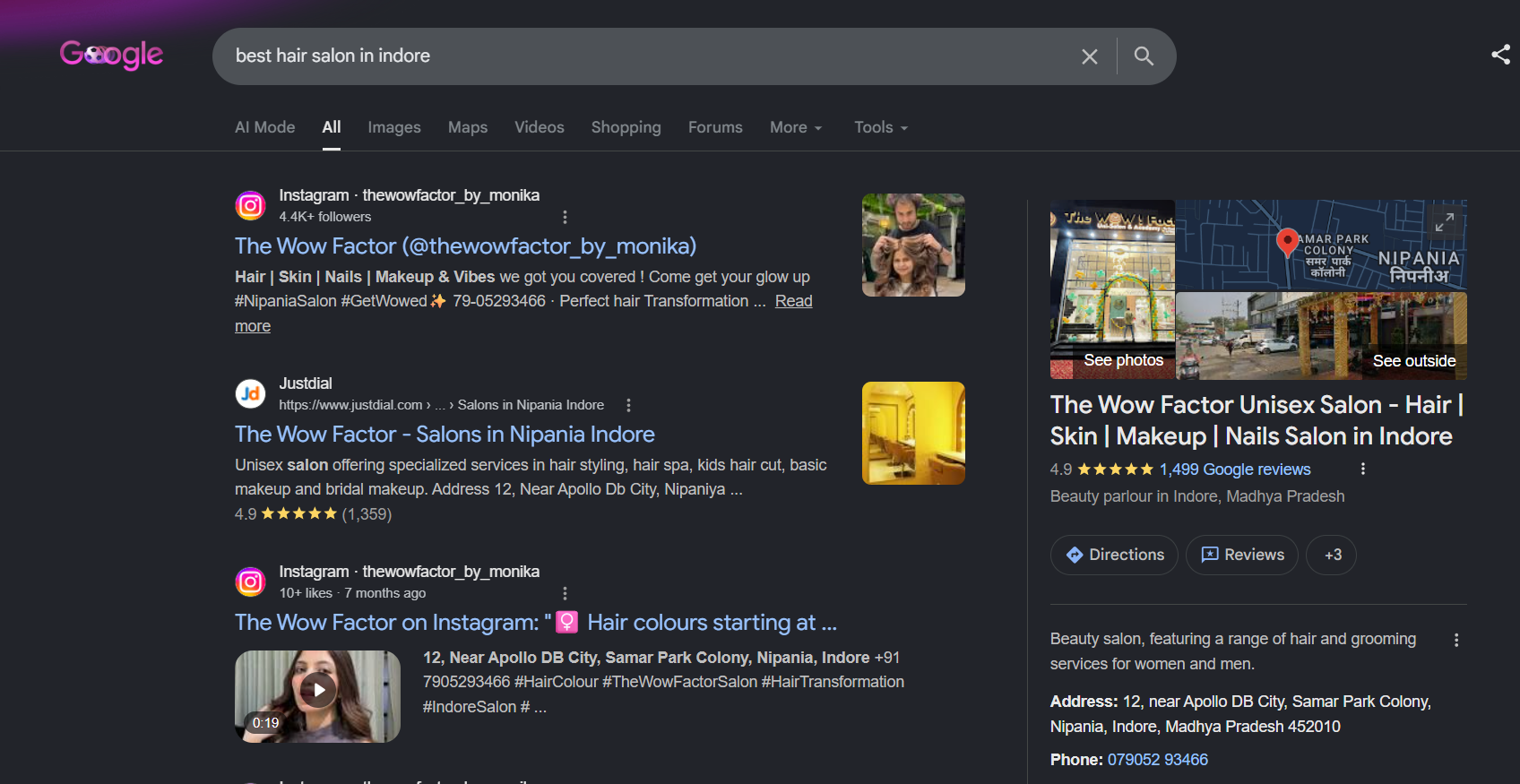
Task: Expand the More dropdown
Action: (796, 127)
